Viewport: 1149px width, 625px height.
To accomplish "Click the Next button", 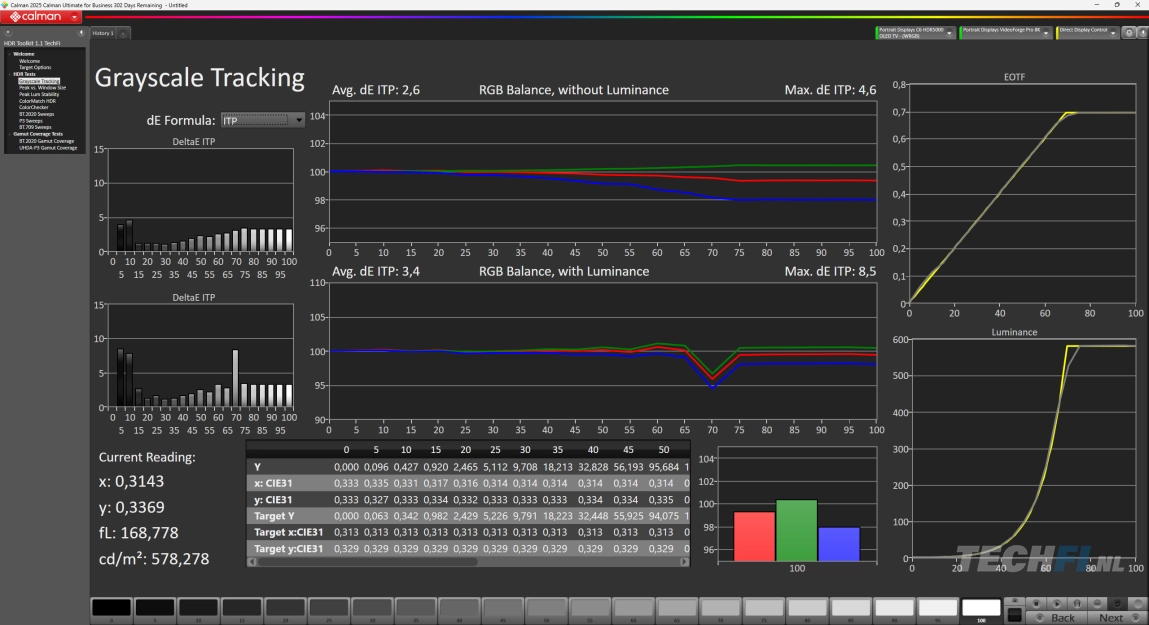I will tap(1111, 618).
